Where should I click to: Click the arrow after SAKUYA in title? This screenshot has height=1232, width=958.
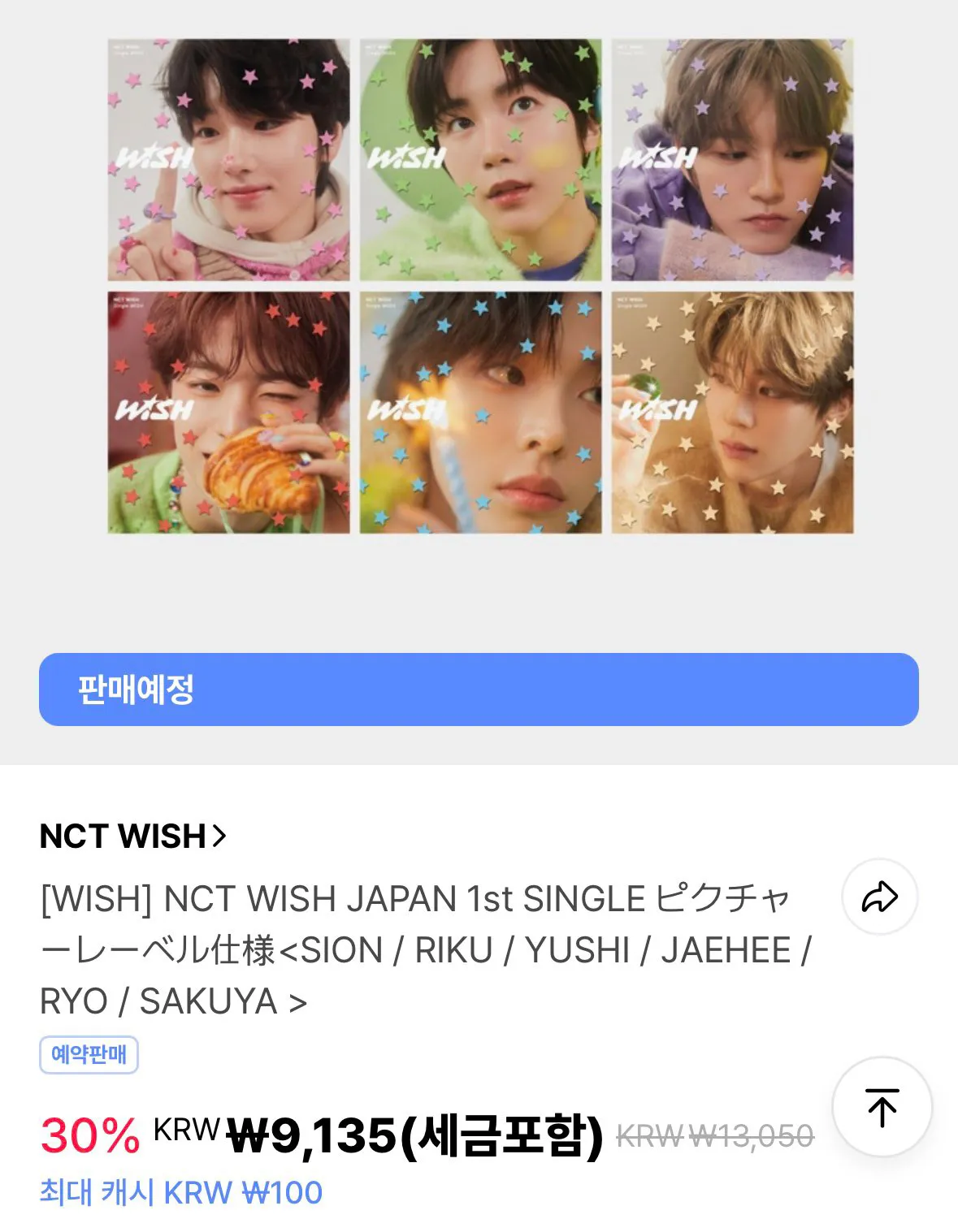click(x=298, y=1002)
